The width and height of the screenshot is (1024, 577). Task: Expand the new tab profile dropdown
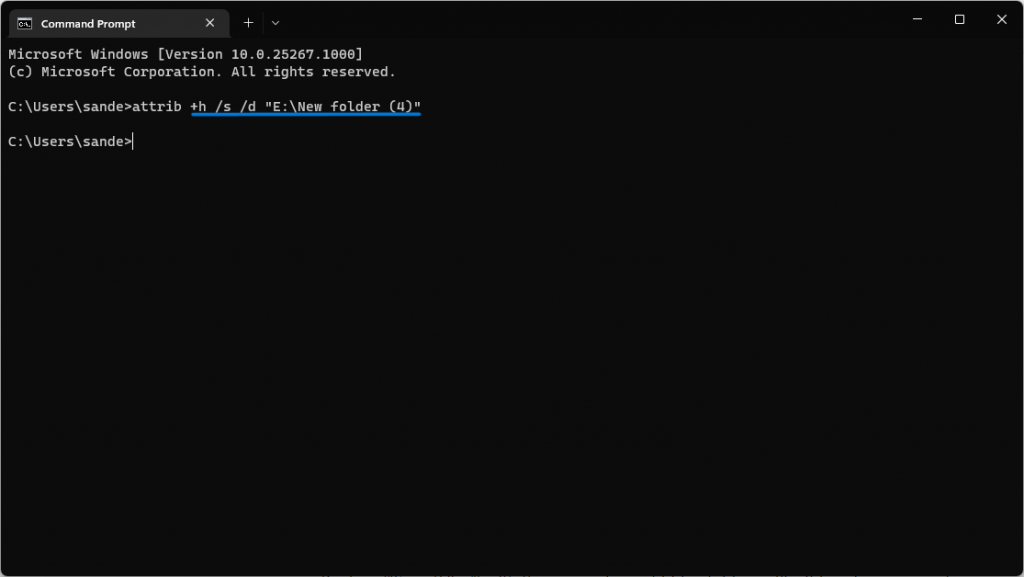276,23
